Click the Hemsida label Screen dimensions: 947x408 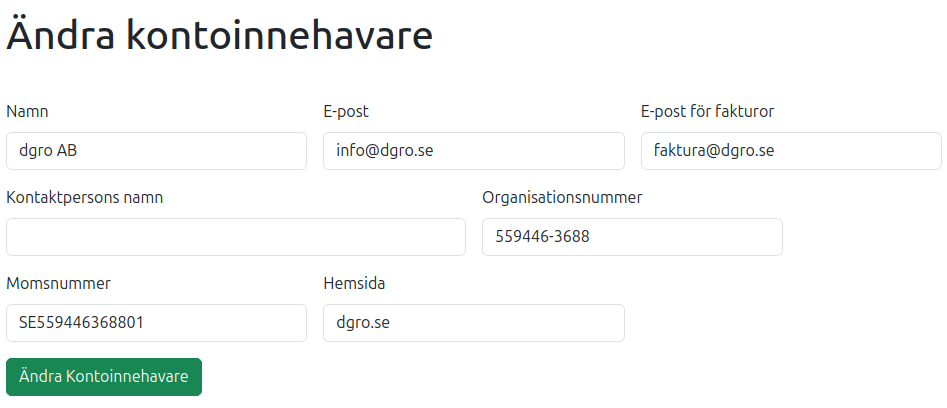(x=354, y=283)
